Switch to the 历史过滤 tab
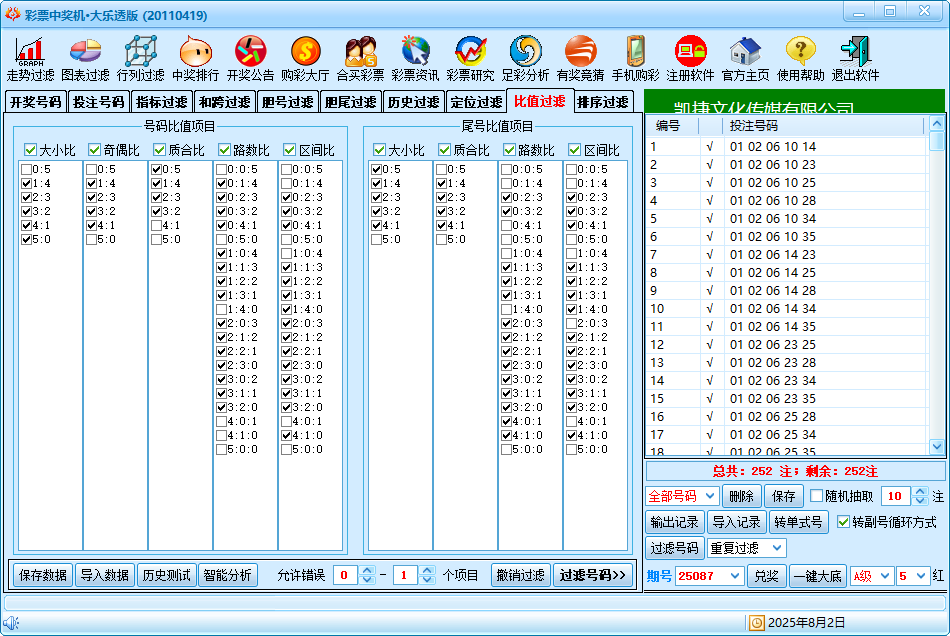 [413, 102]
